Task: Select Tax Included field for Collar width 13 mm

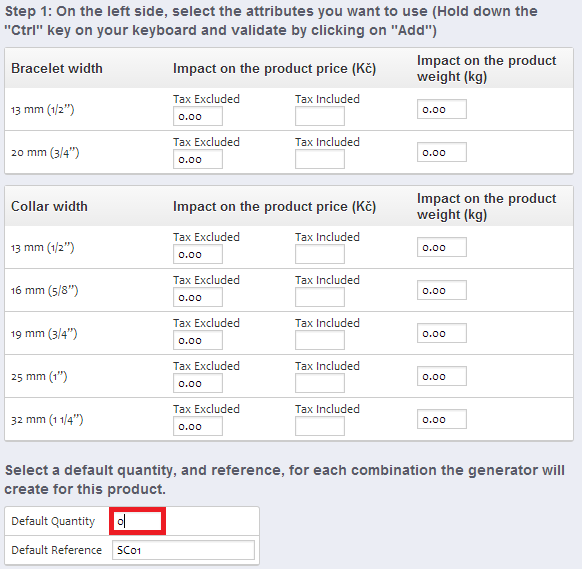Action: [x=320, y=255]
